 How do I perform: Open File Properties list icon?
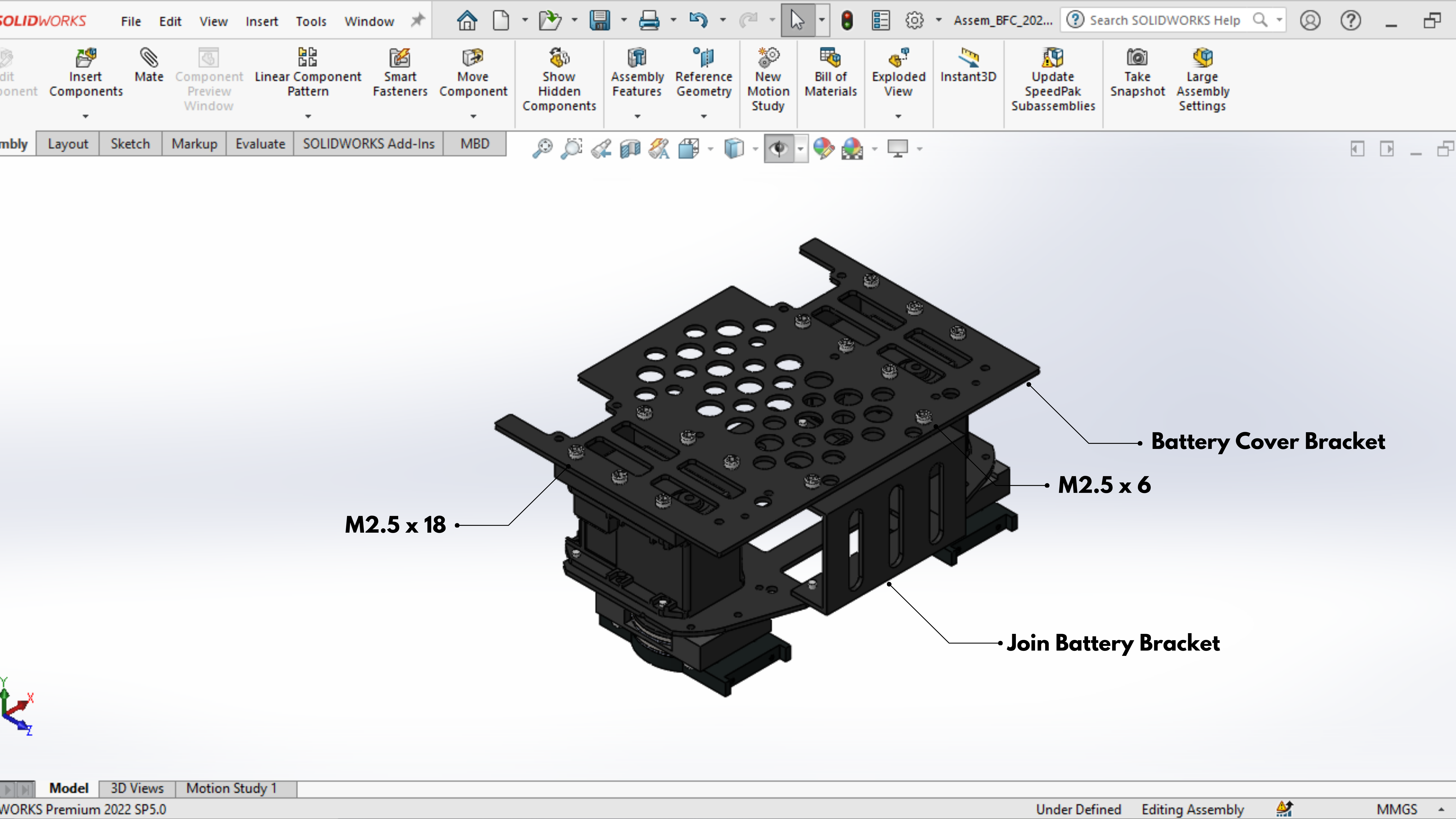(x=881, y=20)
